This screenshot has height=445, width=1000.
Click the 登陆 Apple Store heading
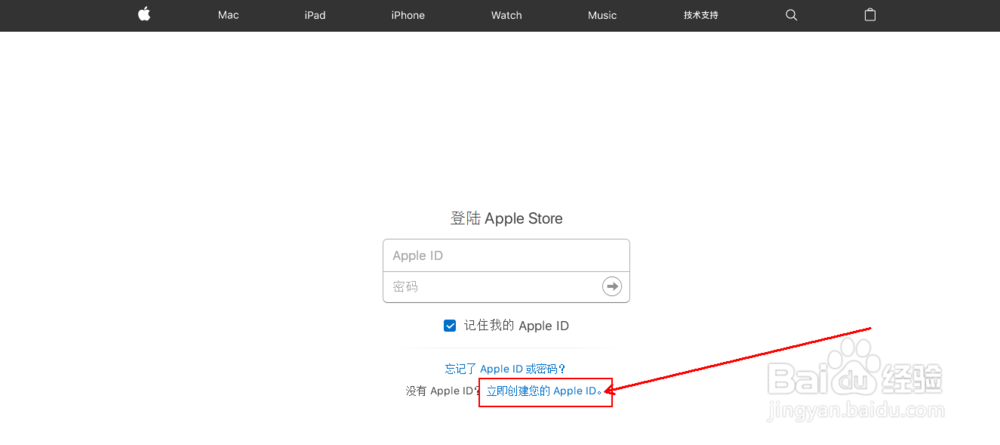[x=506, y=219]
